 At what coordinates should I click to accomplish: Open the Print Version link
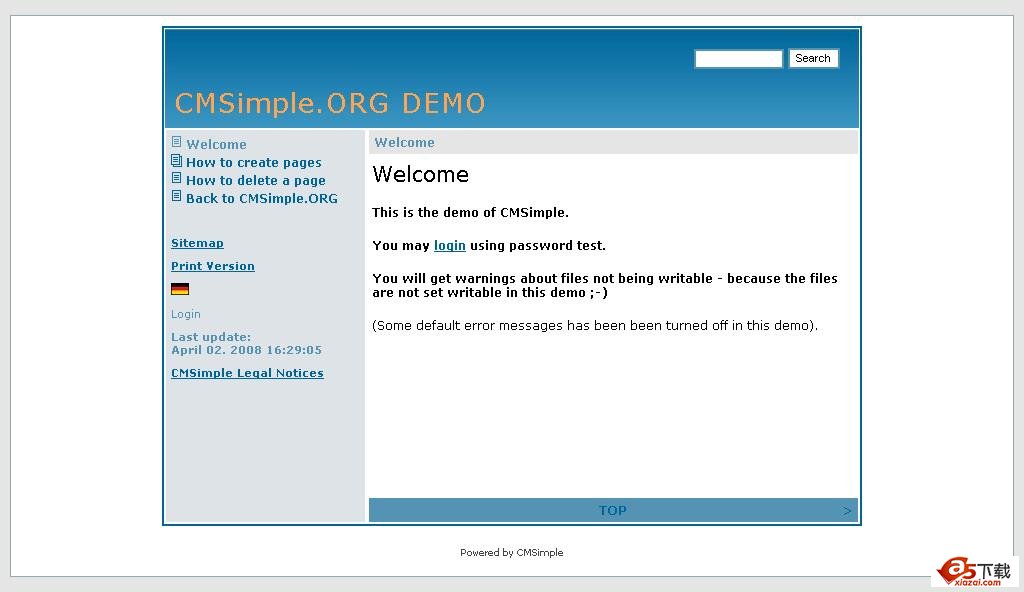[213, 266]
